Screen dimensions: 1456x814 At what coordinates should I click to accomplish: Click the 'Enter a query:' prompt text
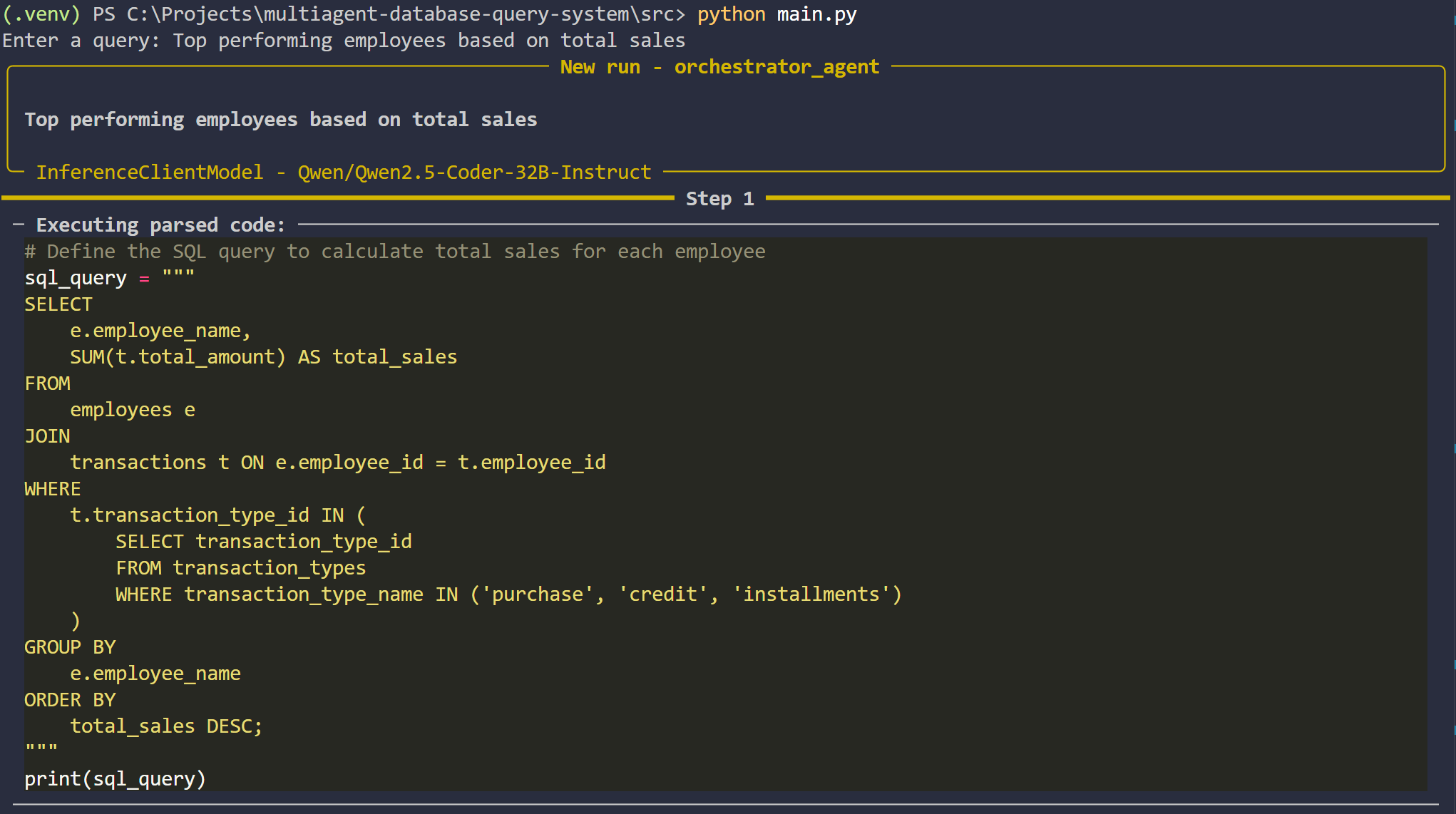pyautogui.click(x=81, y=41)
